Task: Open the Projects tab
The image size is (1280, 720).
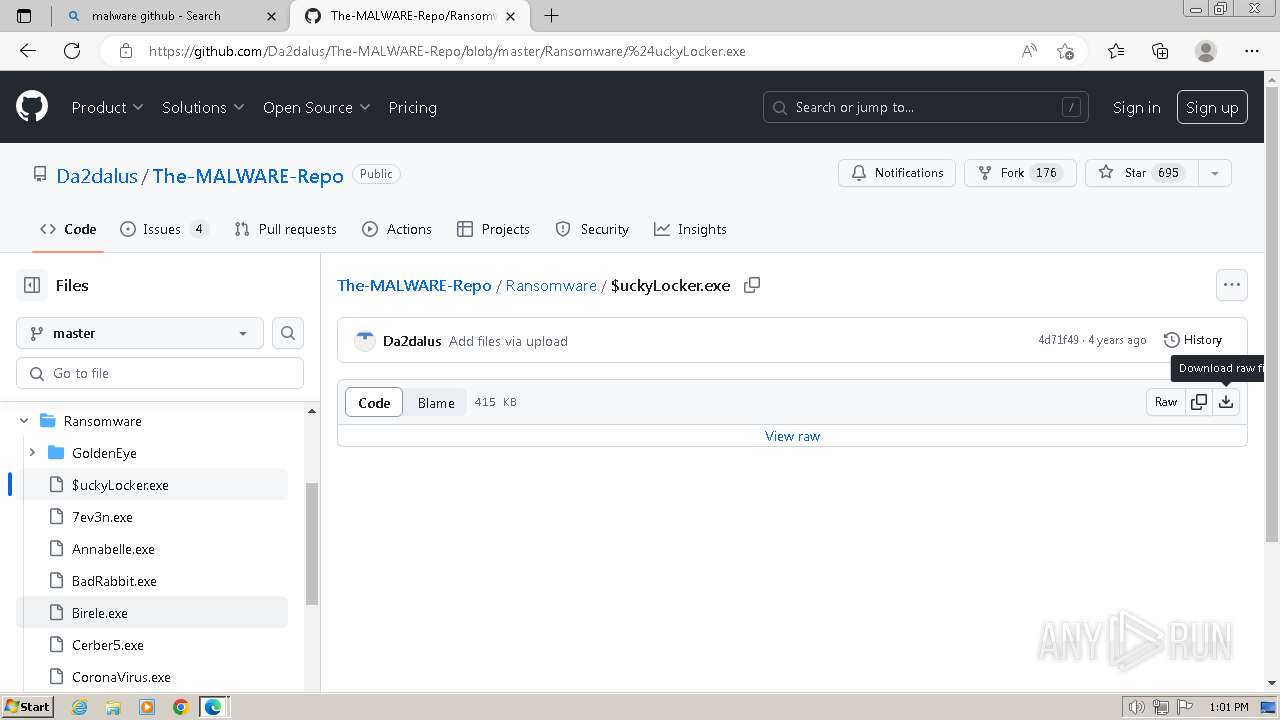Action: click(493, 229)
